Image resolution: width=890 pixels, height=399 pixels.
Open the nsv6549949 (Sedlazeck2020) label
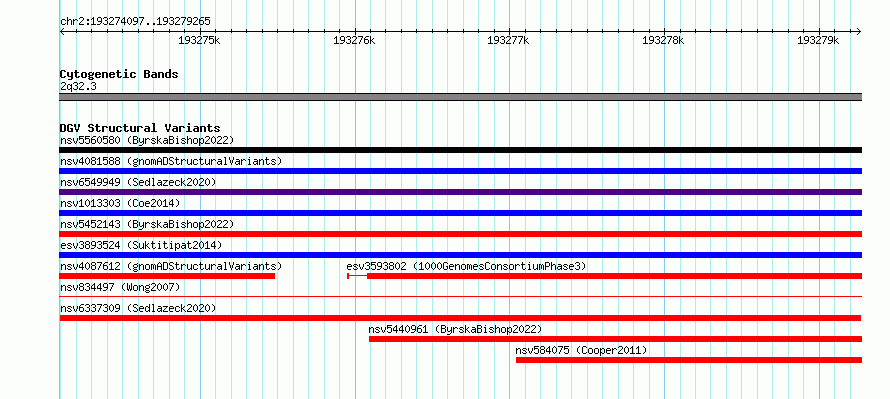click(138, 182)
